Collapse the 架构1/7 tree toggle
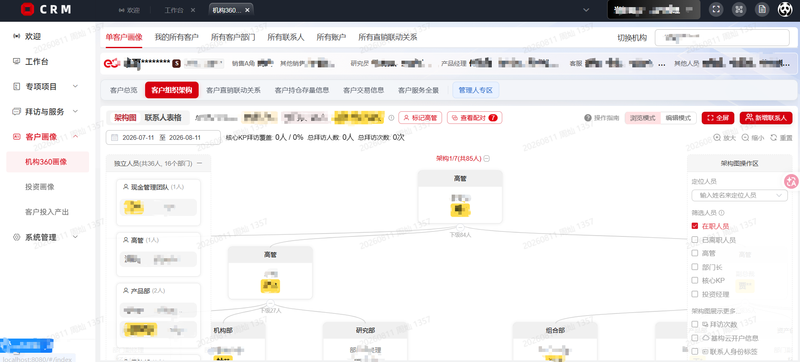Viewport: 800px width, 362px height. coord(487,159)
